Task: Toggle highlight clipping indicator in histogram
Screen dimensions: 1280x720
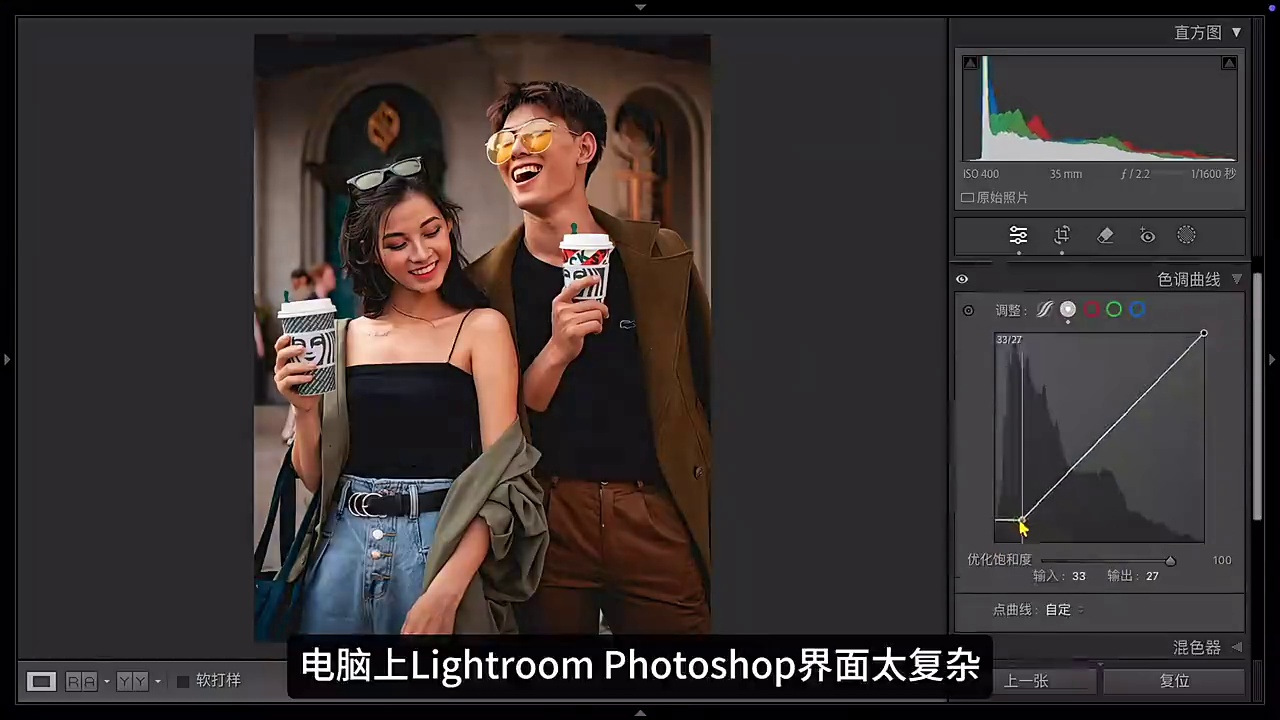Action: point(1229,63)
